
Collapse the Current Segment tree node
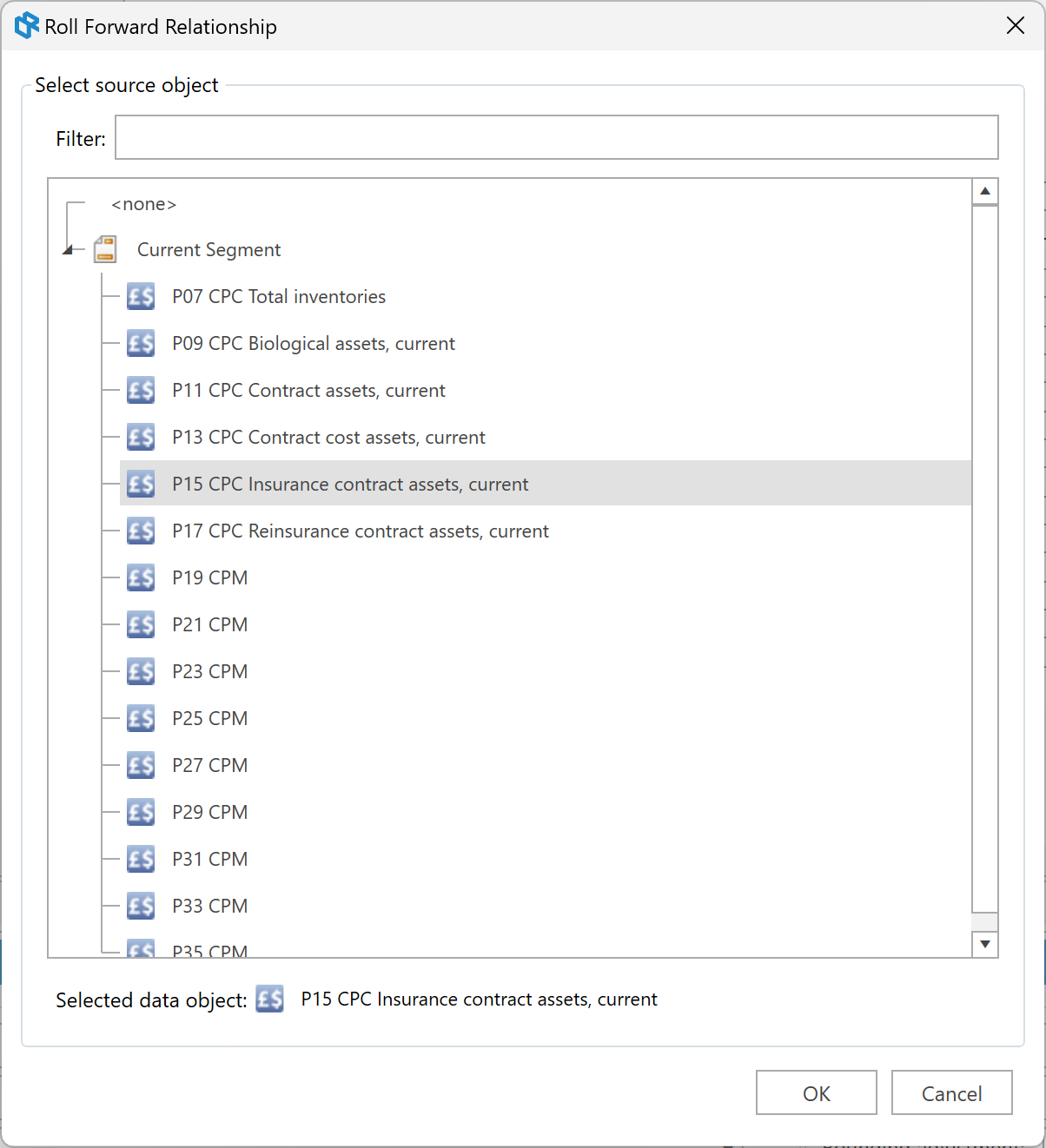[69, 251]
